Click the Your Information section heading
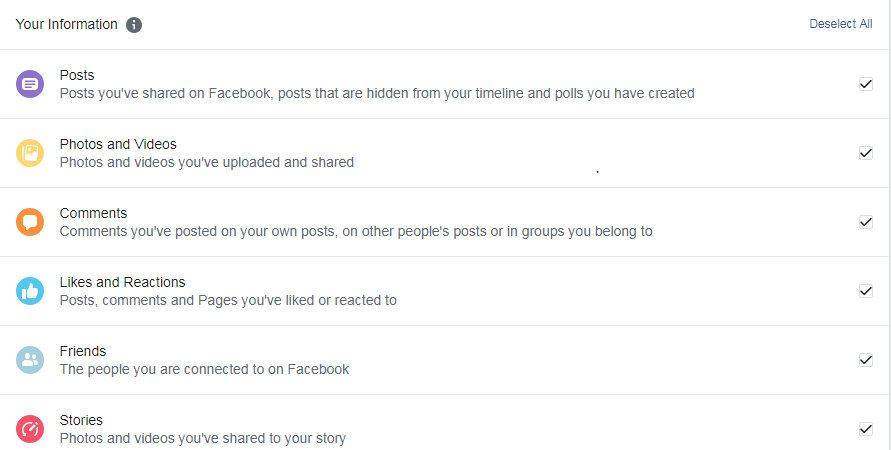The height and width of the screenshot is (450, 891). [66, 24]
